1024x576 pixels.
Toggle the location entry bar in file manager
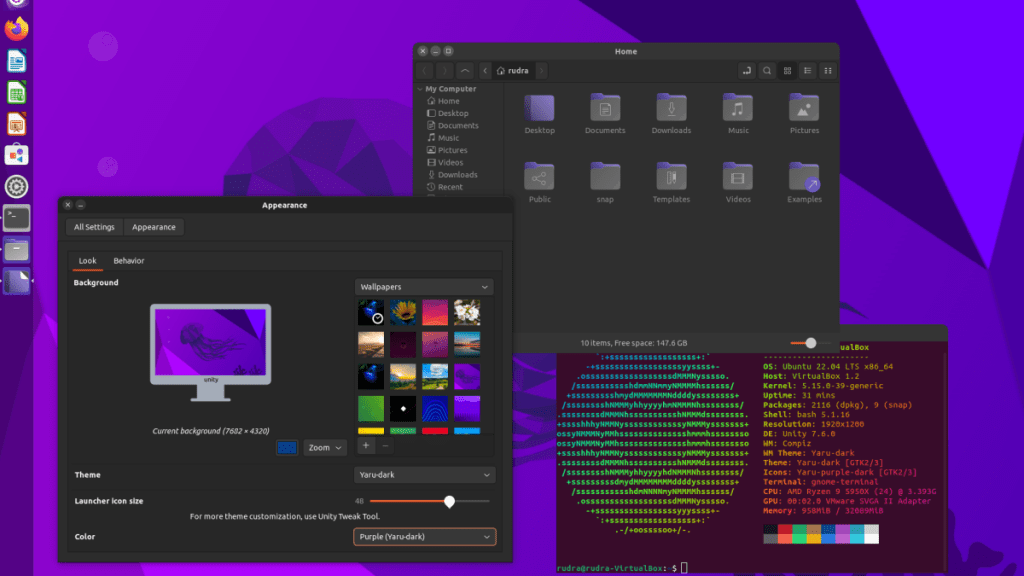tap(747, 70)
